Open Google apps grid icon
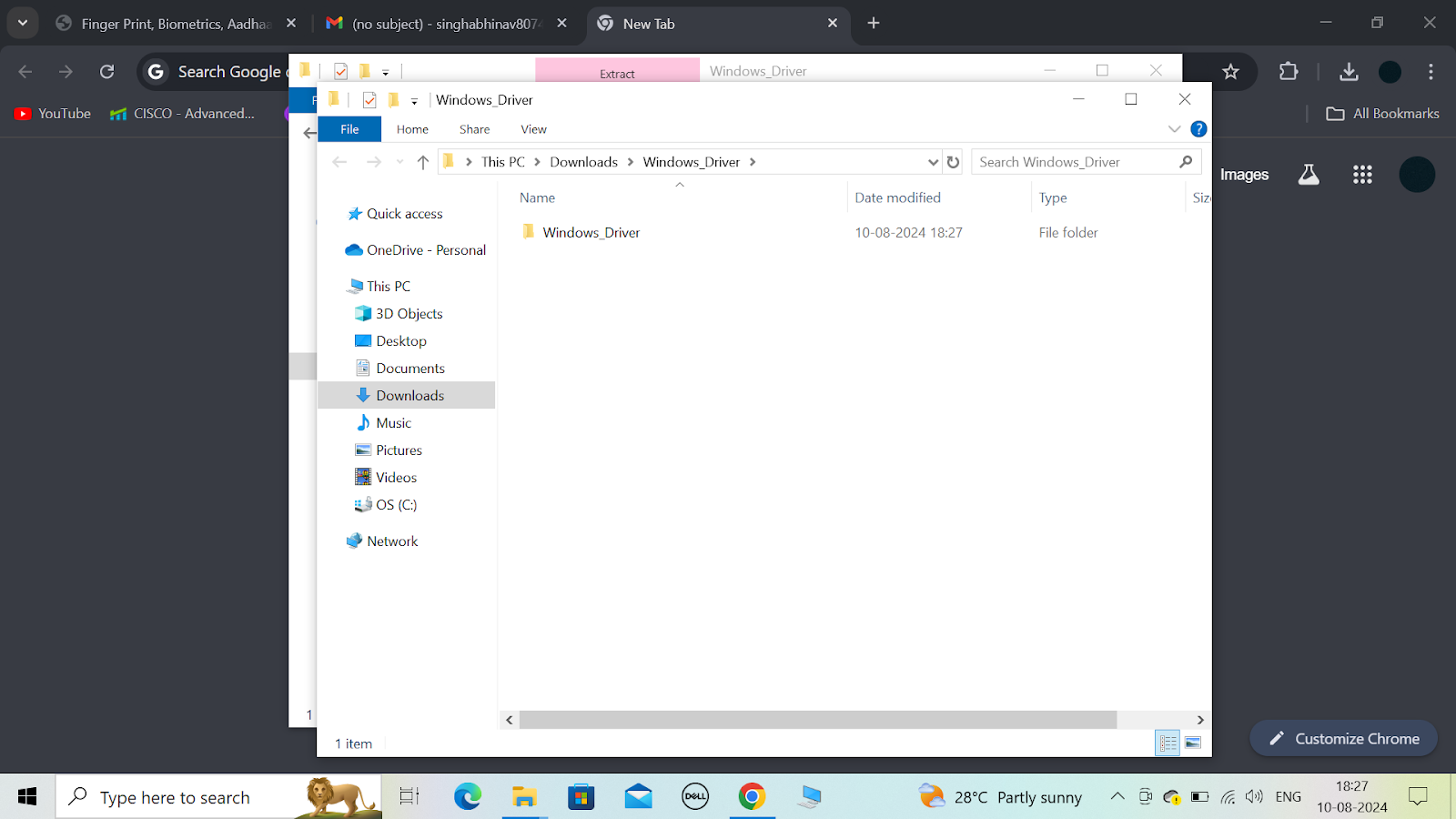Image resolution: width=1456 pixels, height=819 pixels. pyautogui.click(x=1362, y=175)
